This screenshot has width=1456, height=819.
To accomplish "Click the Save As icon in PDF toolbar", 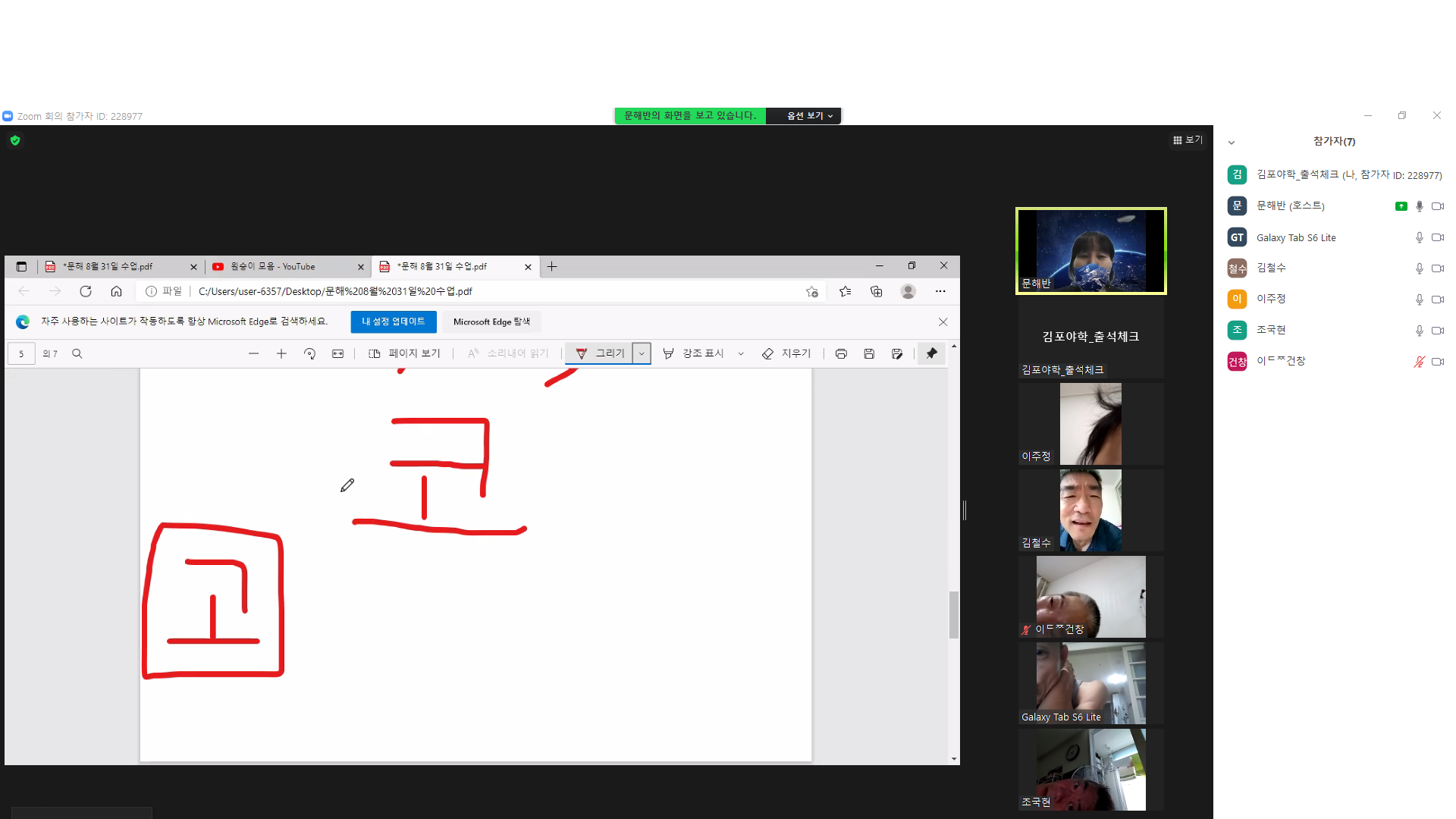I will [897, 353].
